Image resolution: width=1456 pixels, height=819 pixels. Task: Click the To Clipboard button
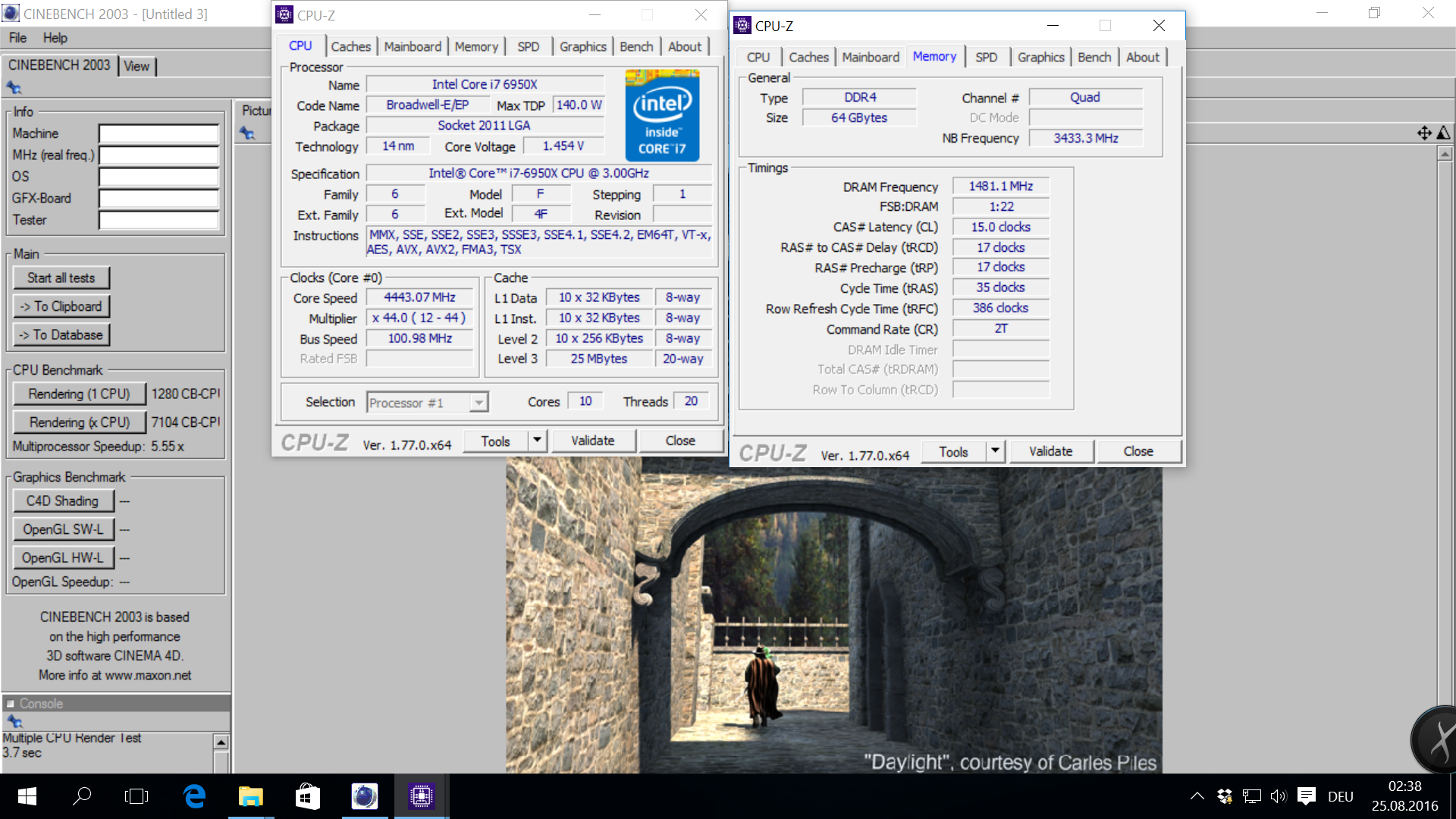click(61, 306)
